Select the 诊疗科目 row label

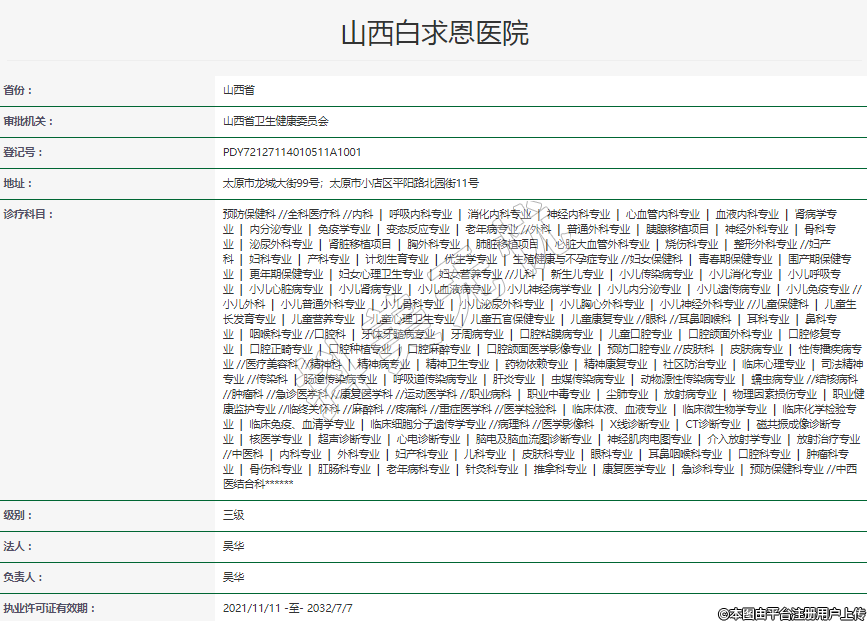point(28,214)
